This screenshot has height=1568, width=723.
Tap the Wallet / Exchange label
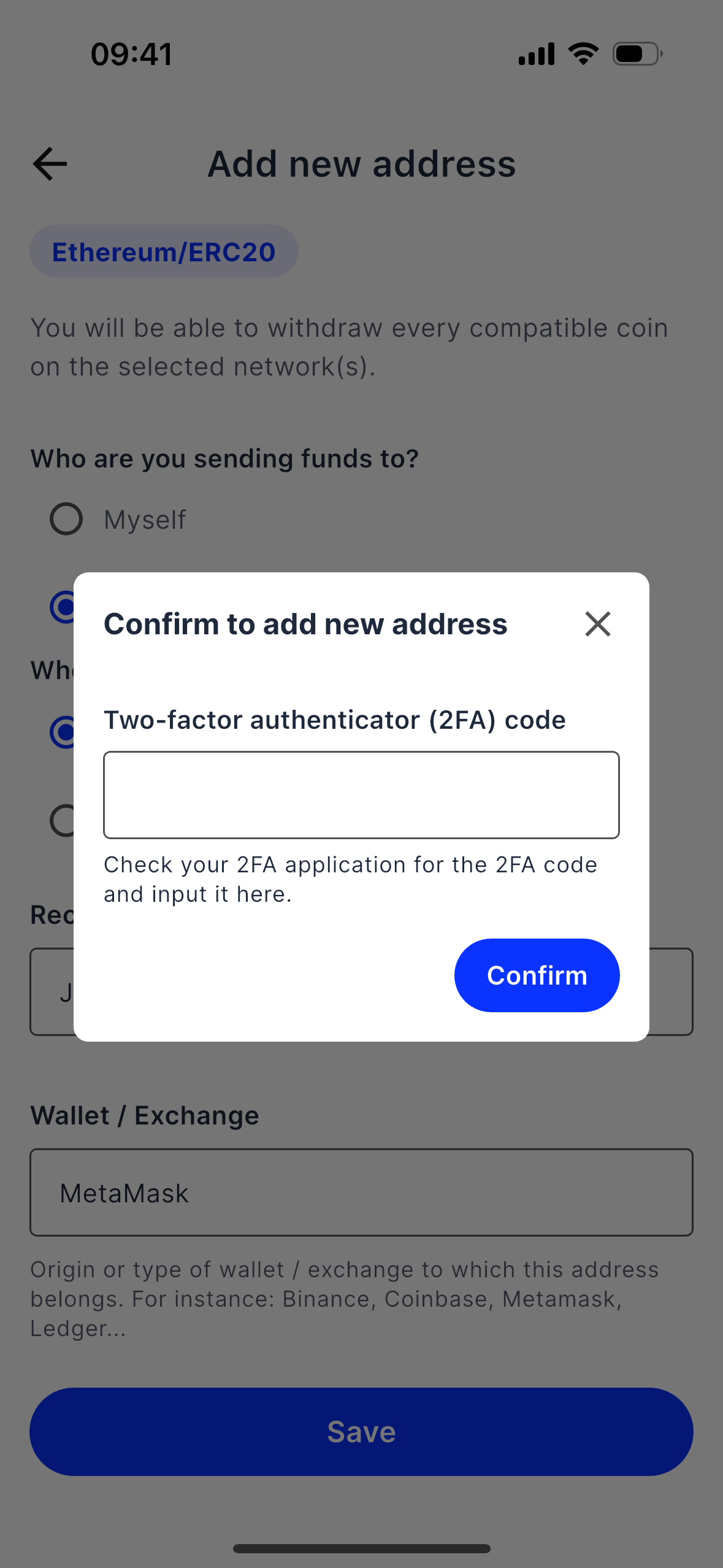[x=145, y=1115]
